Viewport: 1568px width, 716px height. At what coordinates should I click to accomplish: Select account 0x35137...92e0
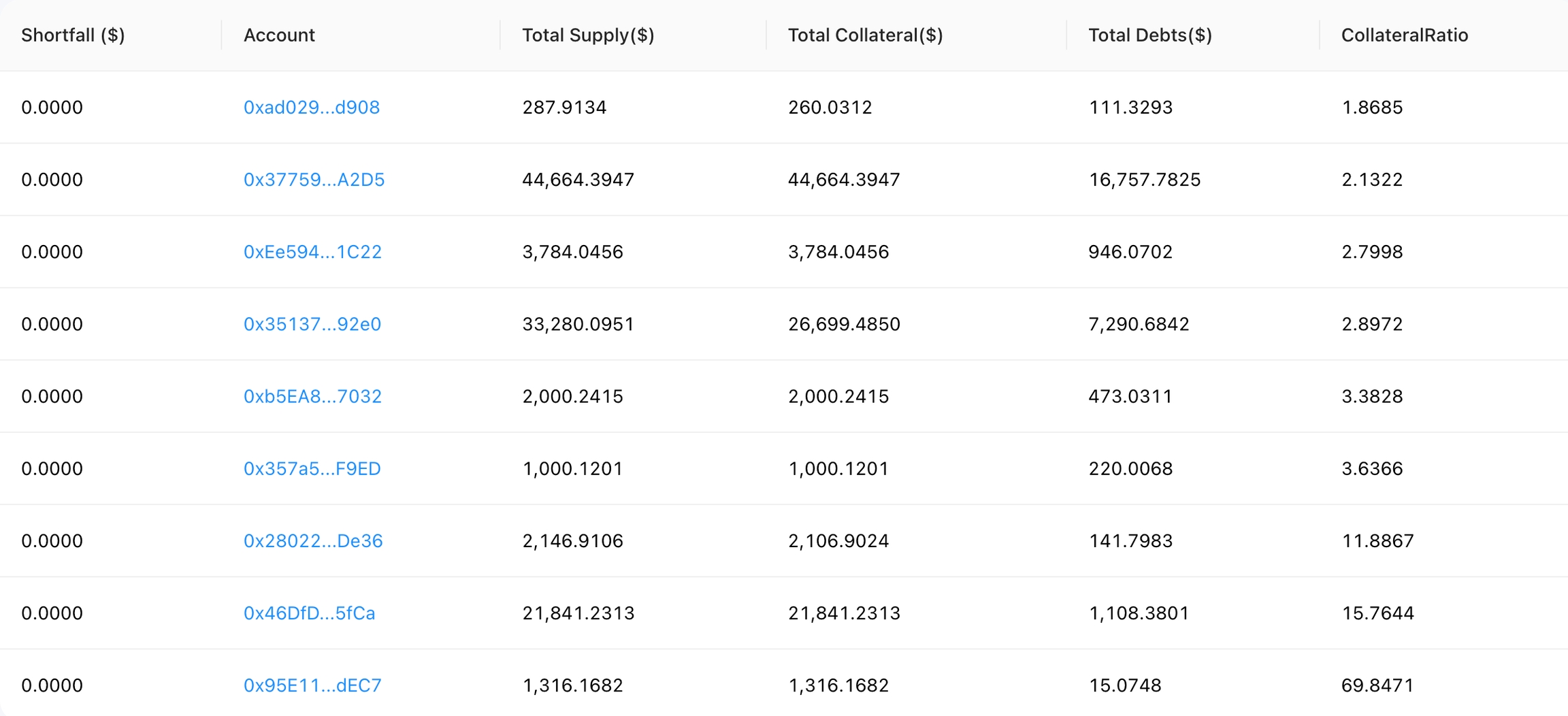312,324
